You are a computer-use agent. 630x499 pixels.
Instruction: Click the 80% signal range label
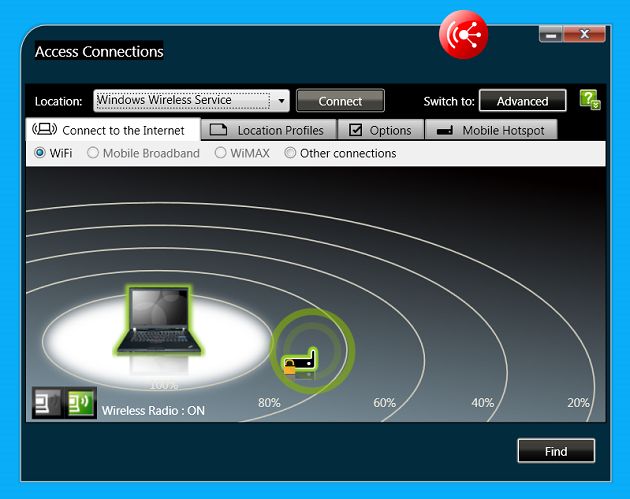pyautogui.click(x=269, y=403)
